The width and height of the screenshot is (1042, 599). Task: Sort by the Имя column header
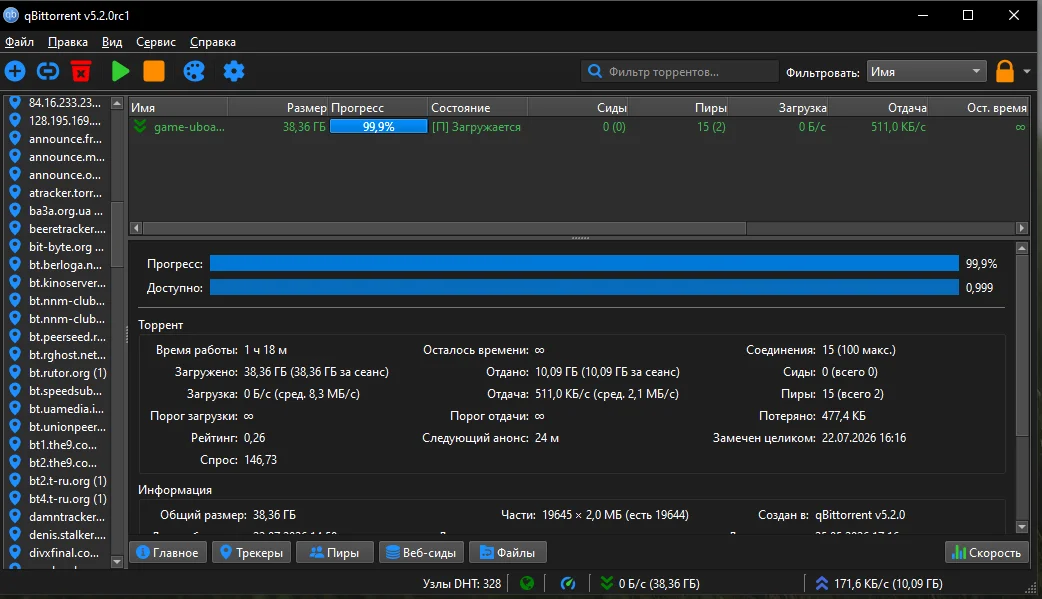[x=178, y=107]
